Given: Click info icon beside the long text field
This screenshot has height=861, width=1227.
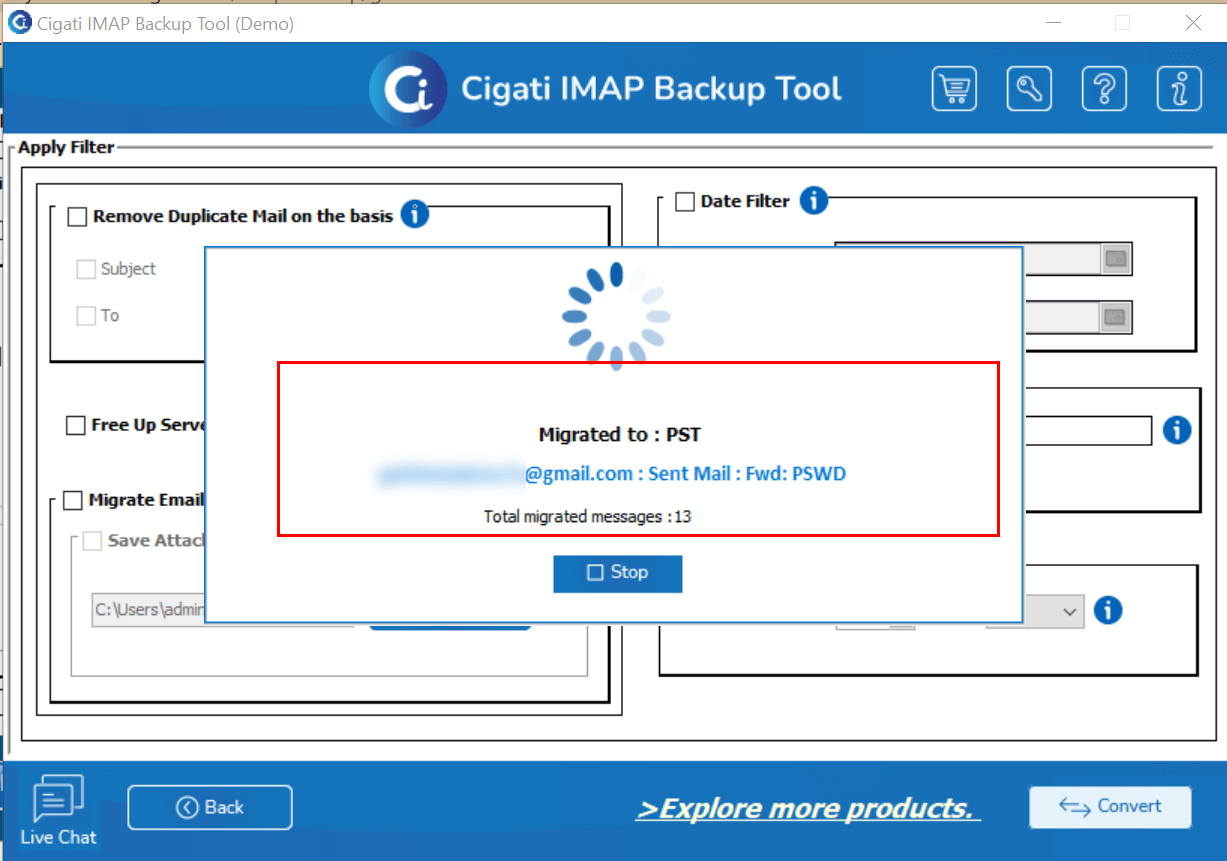Looking at the screenshot, I should click(x=1177, y=431).
